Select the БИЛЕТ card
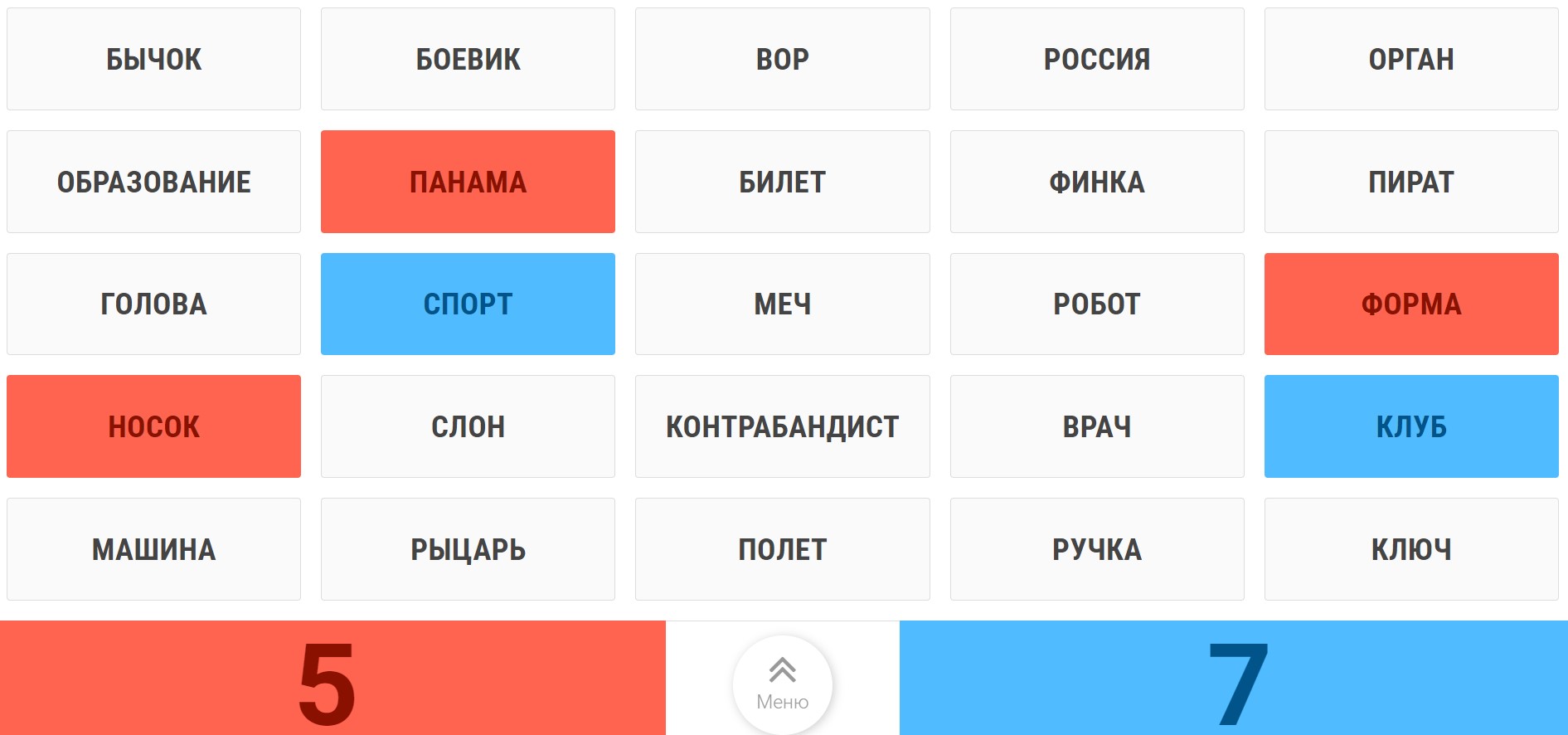This screenshot has width=1568, height=735. pos(782,181)
